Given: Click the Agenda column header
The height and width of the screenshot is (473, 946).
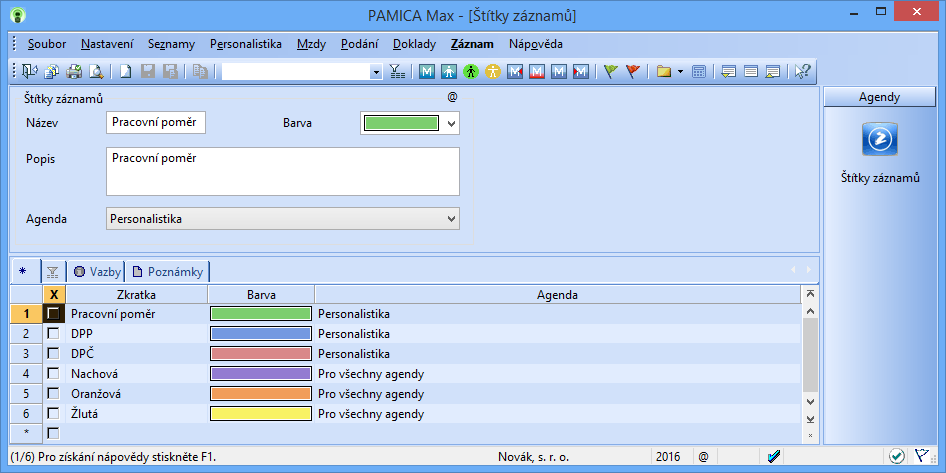Looking at the screenshot, I should coord(557,294).
